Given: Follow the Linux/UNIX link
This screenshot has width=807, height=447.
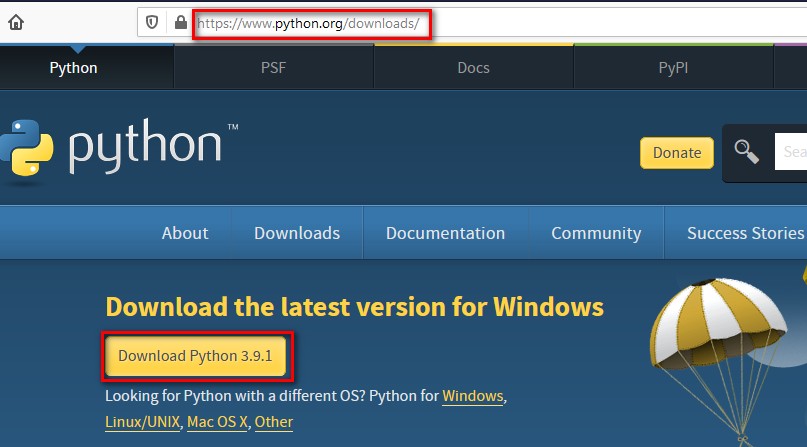Looking at the screenshot, I should (143, 422).
